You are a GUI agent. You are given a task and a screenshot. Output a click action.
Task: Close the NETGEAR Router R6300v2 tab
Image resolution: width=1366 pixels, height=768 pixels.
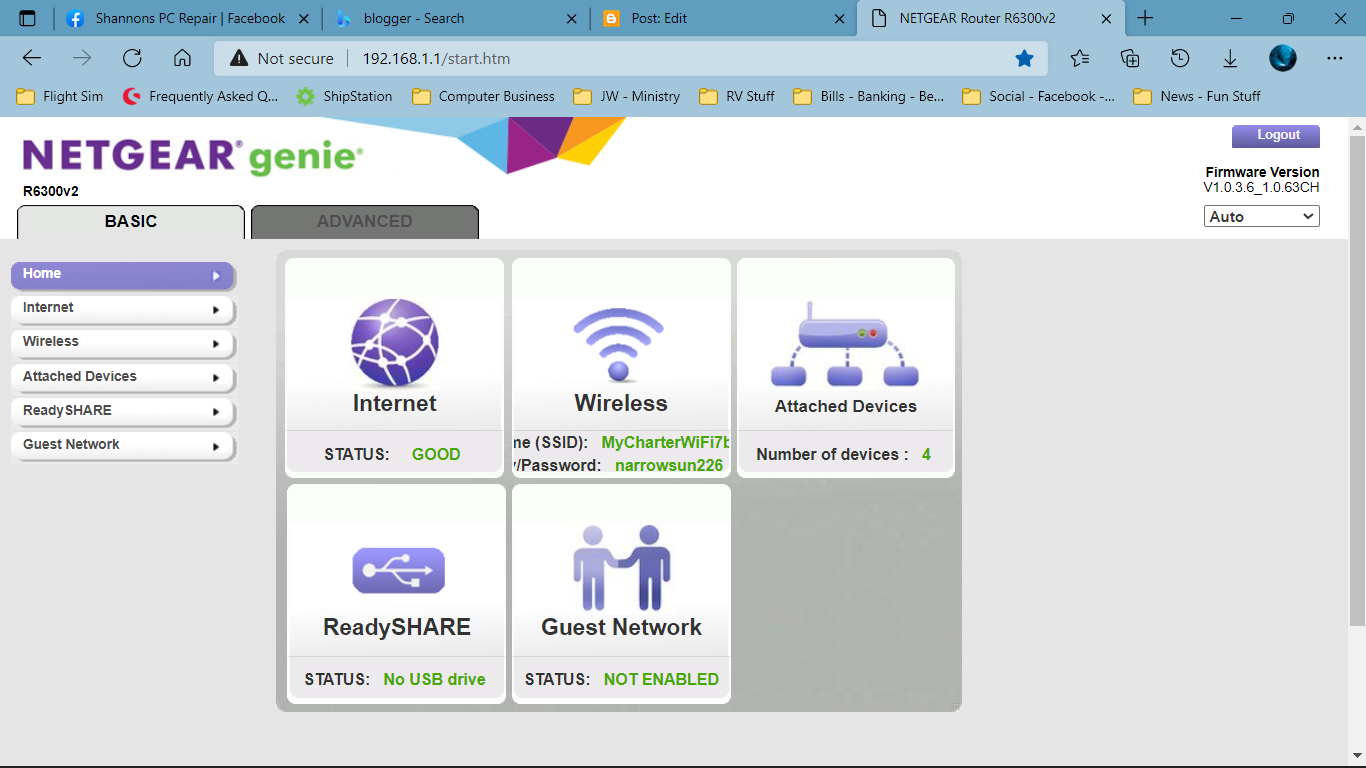pos(1105,18)
